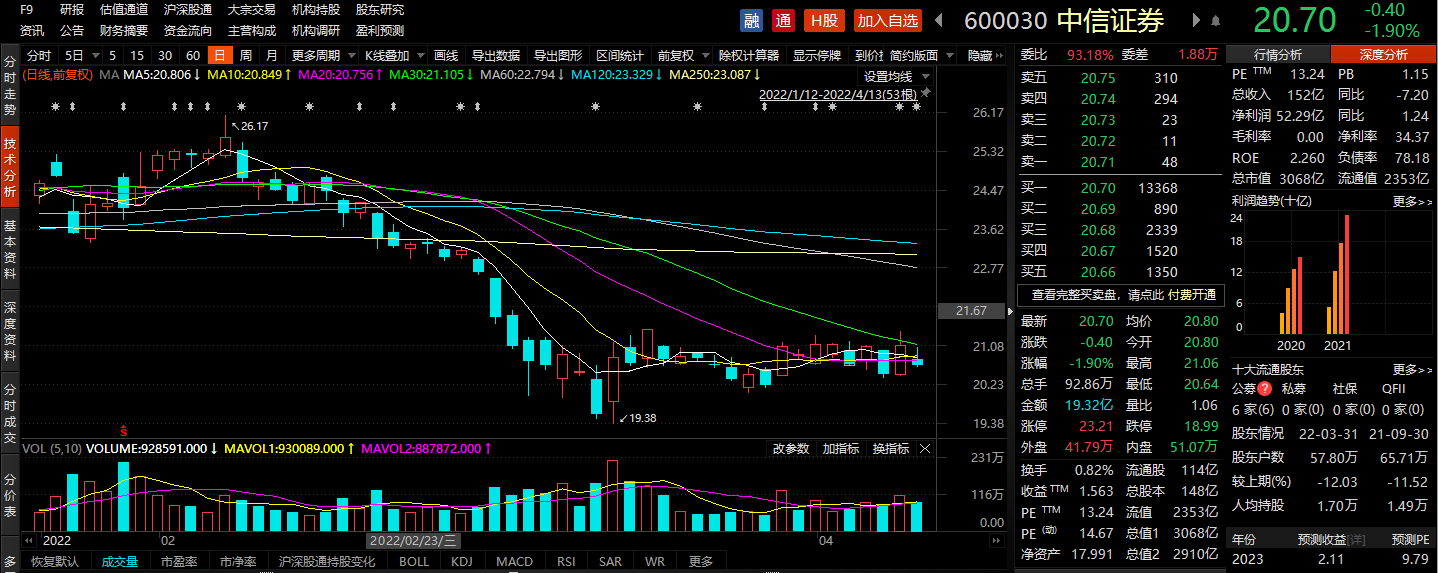
Task: Select the 日 daily period
Action: [x=218, y=56]
